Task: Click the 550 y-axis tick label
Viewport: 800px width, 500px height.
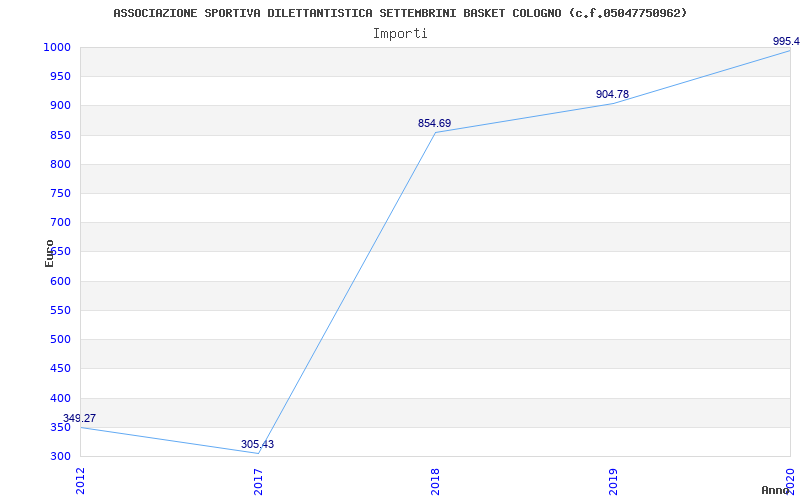Action: coord(60,310)
